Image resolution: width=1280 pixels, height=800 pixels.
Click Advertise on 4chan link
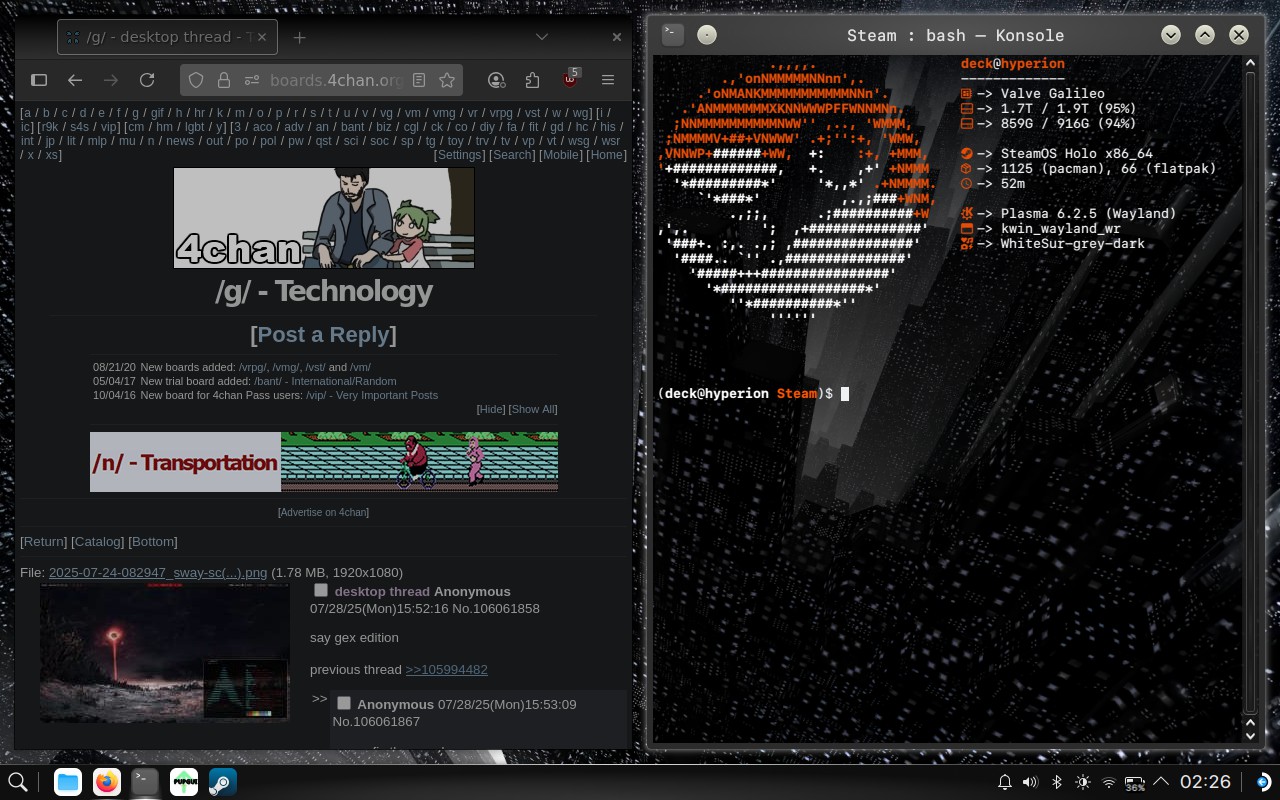(x=323, y=512)
